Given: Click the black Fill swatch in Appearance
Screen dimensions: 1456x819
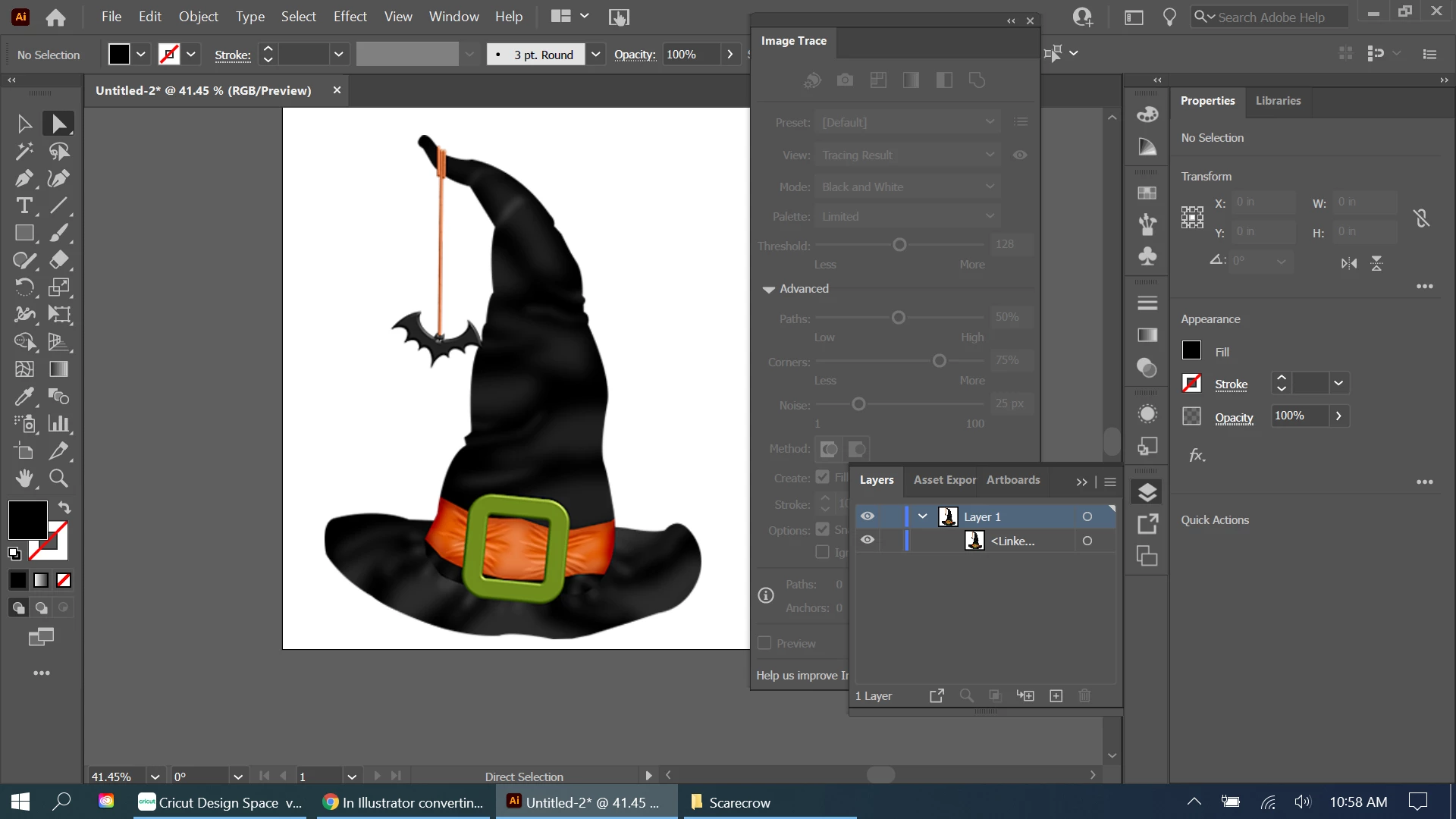Looking at the screenshot, I should pyautogui.click(x=1191, y=351).
